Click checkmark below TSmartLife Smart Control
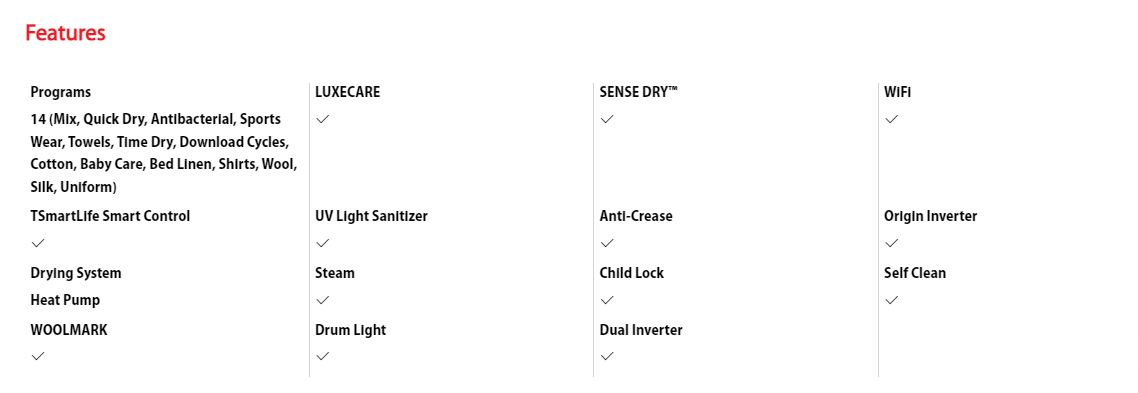The image size is (1138, 393). point(38,243)
